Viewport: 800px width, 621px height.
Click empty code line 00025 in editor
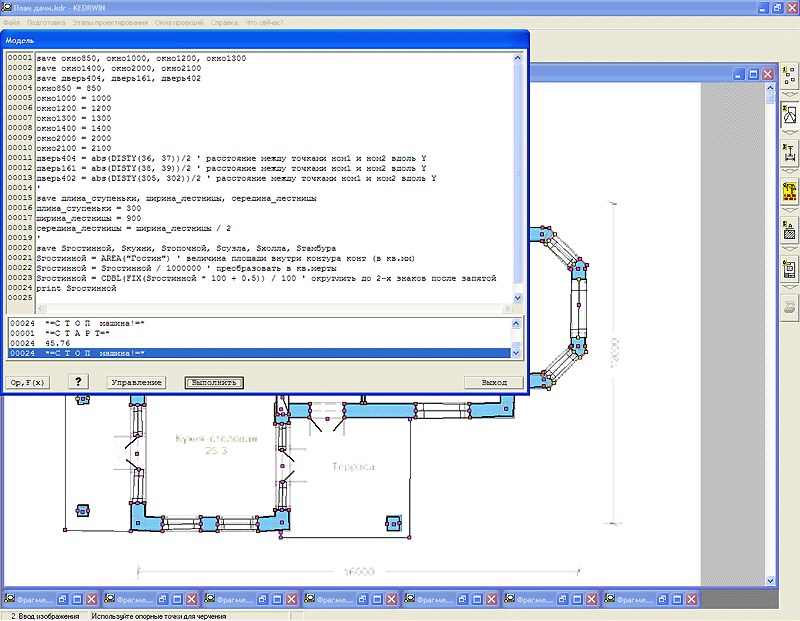273,298
